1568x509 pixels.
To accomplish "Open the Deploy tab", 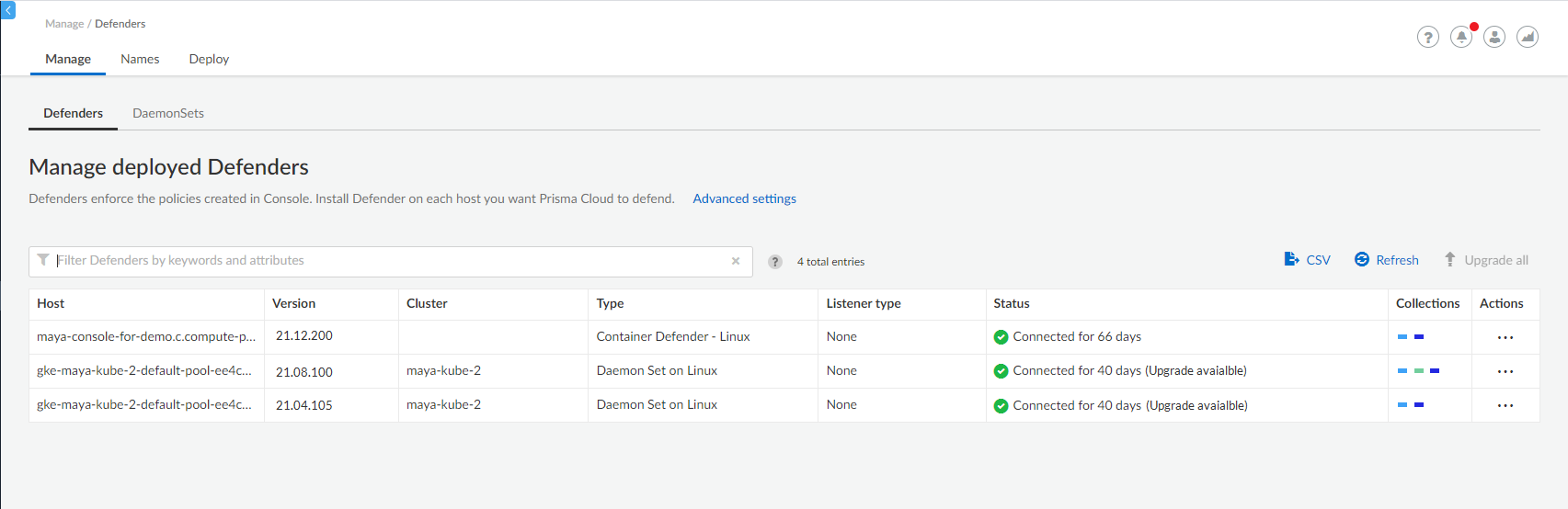I will click(209, 59).
